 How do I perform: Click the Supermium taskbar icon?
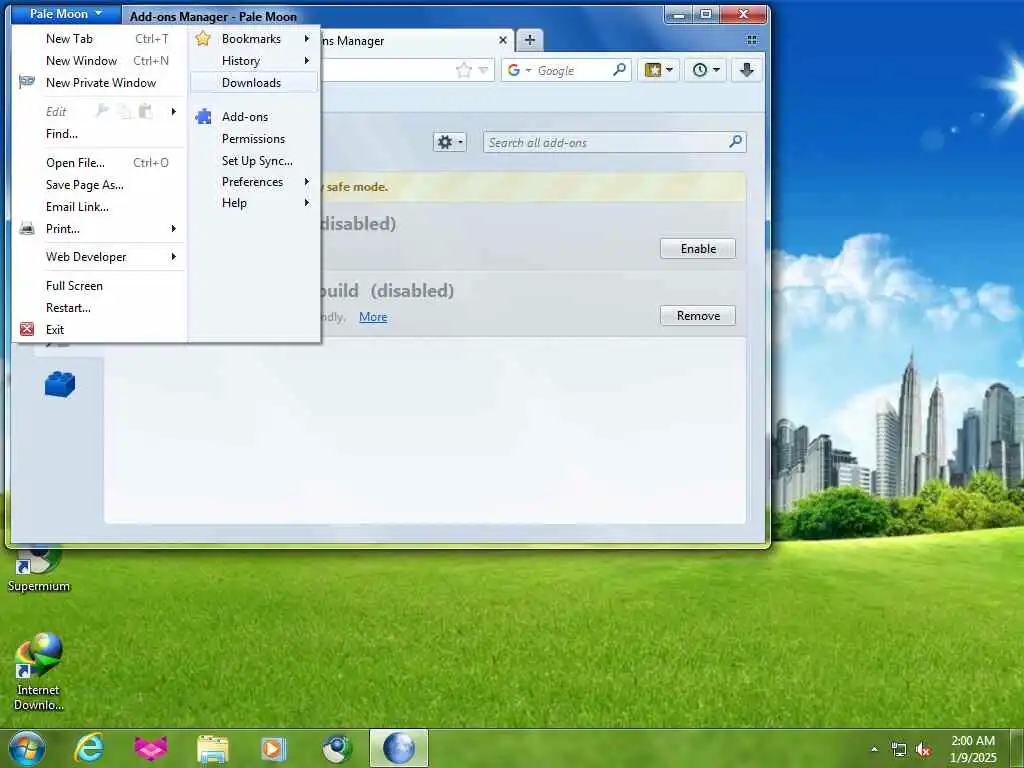337,749
